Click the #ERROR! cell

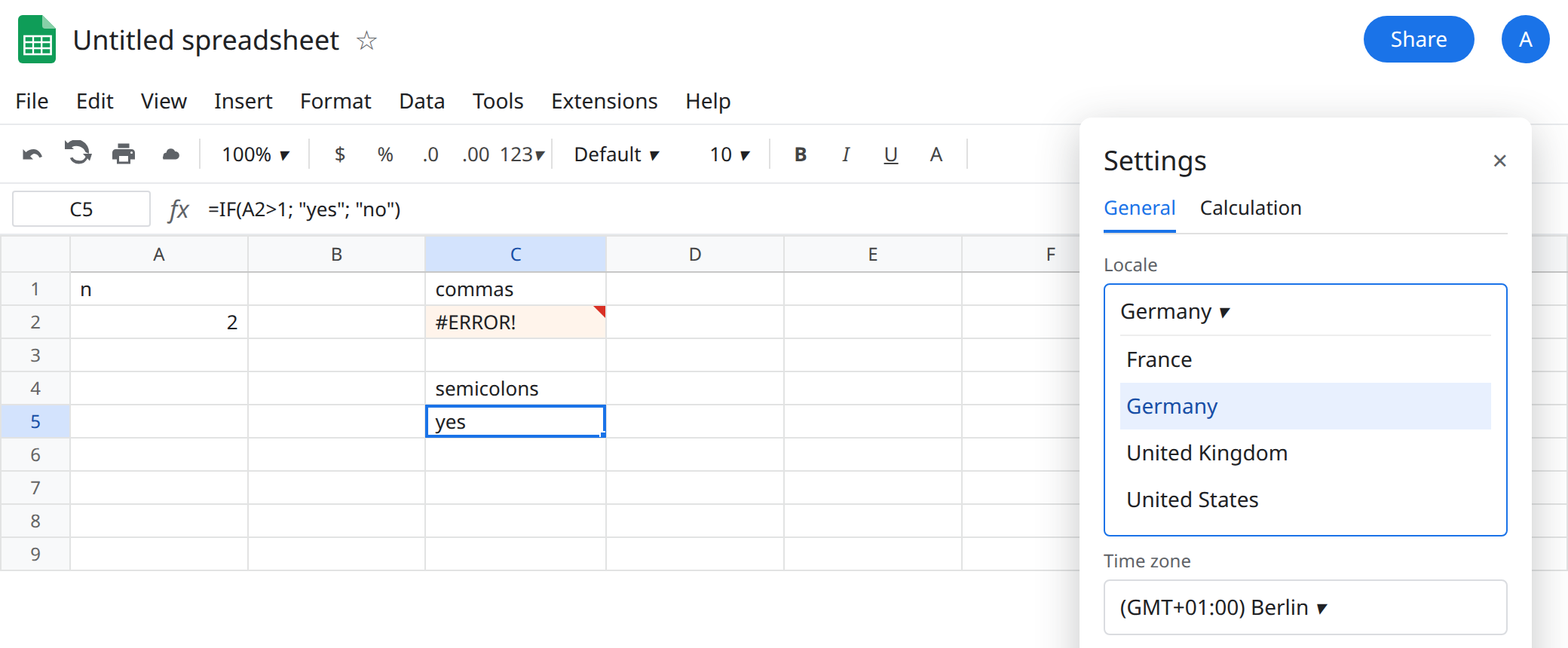pyautogui.click(x=516, y=322)
